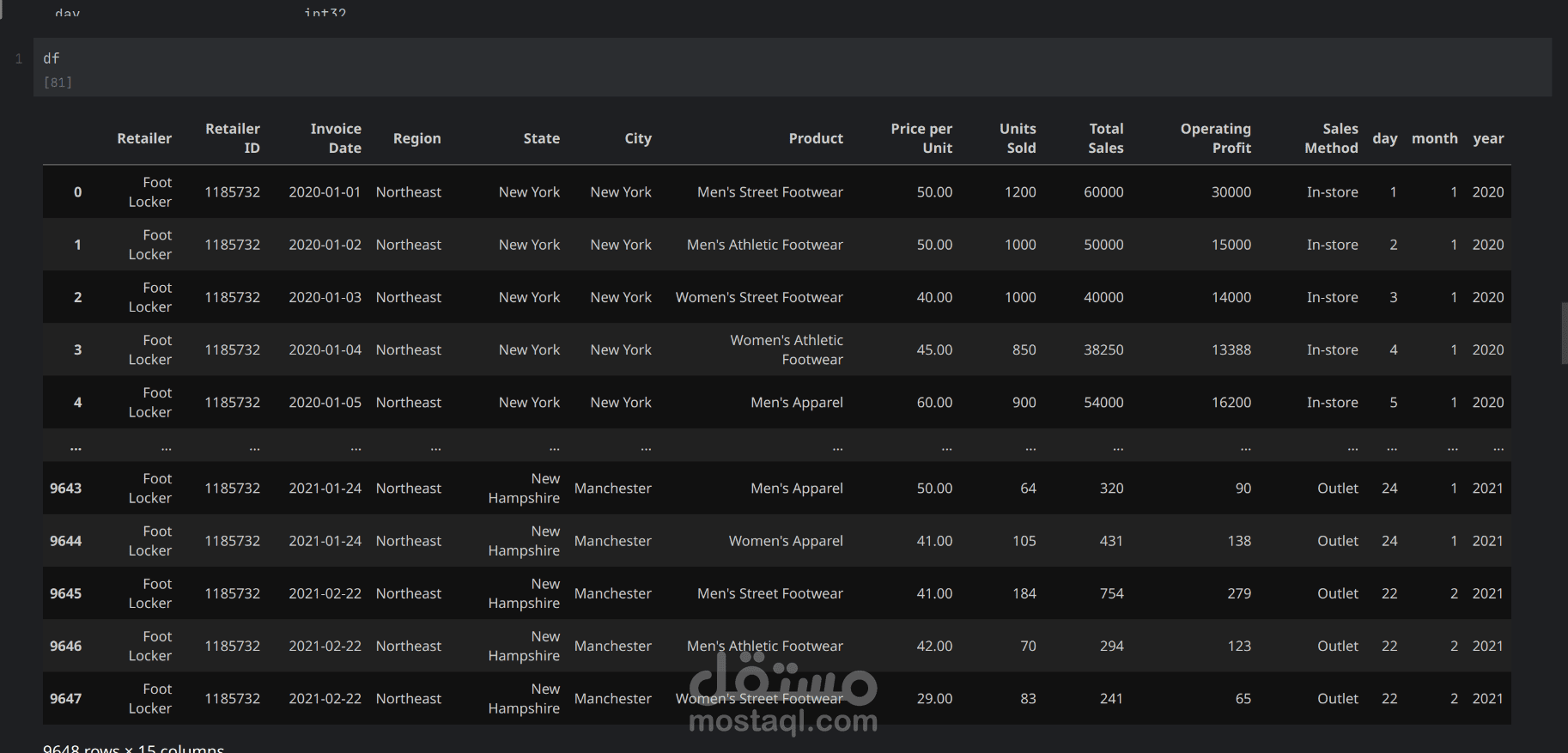Select the Operating Profit column header
This screenshot has width=1568, height=753.
point(1215,138)
